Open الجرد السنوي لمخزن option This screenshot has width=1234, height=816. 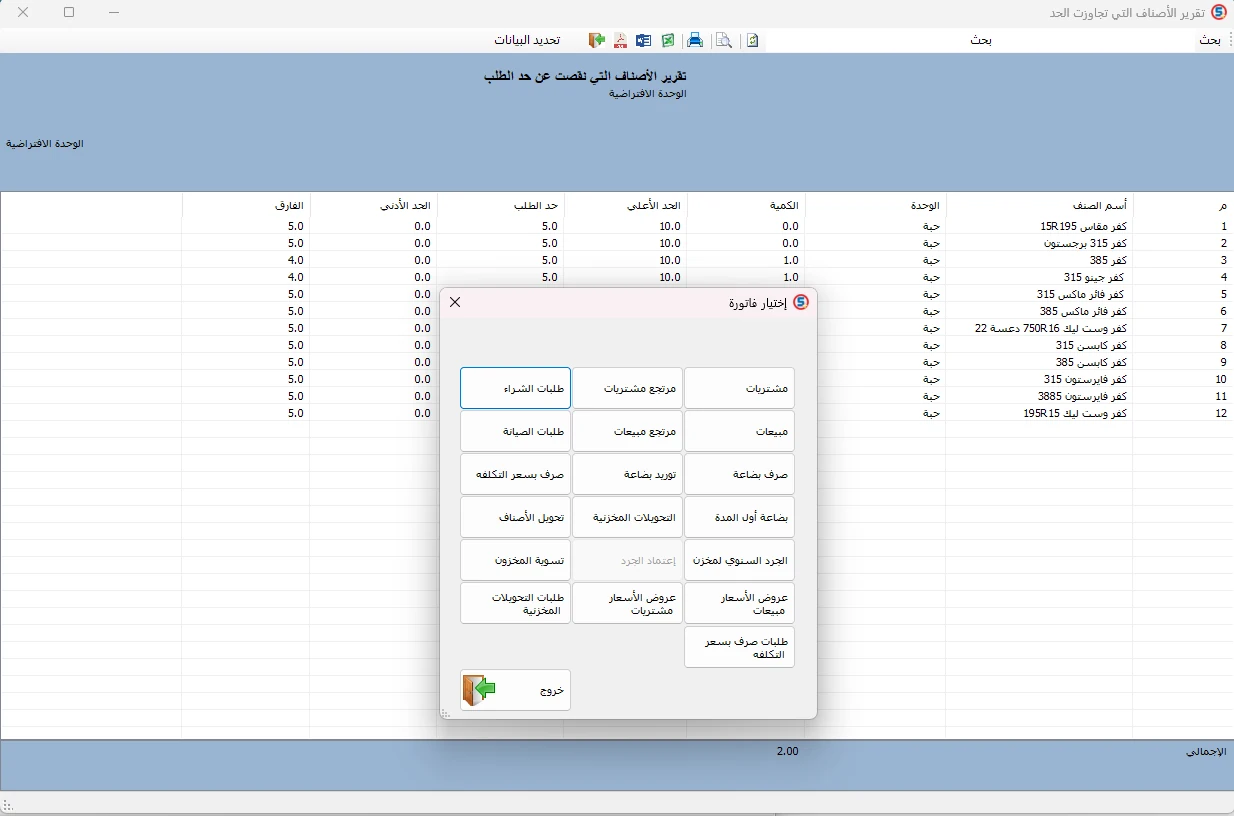pyautogui.click(x=739, y=560)
